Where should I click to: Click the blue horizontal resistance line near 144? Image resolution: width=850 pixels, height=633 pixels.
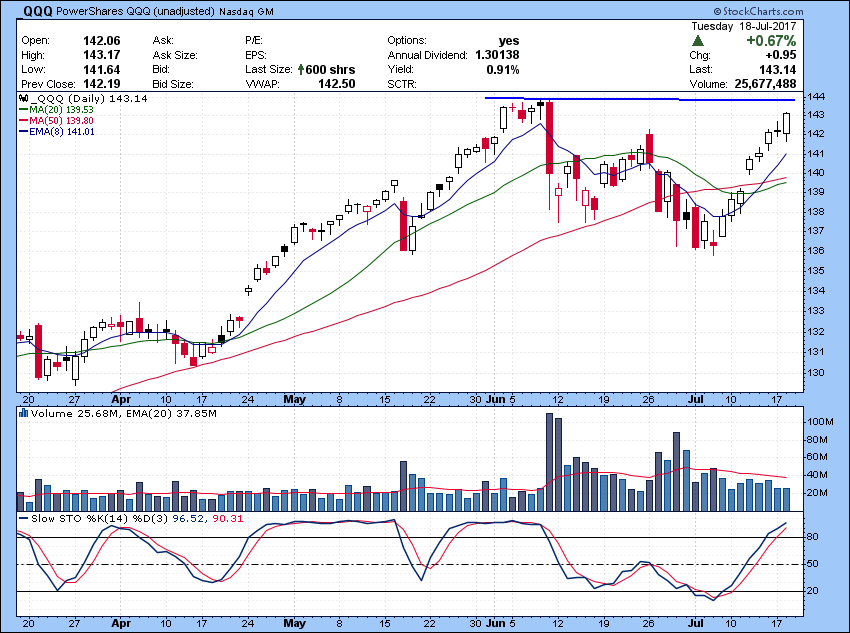(640, 99)
